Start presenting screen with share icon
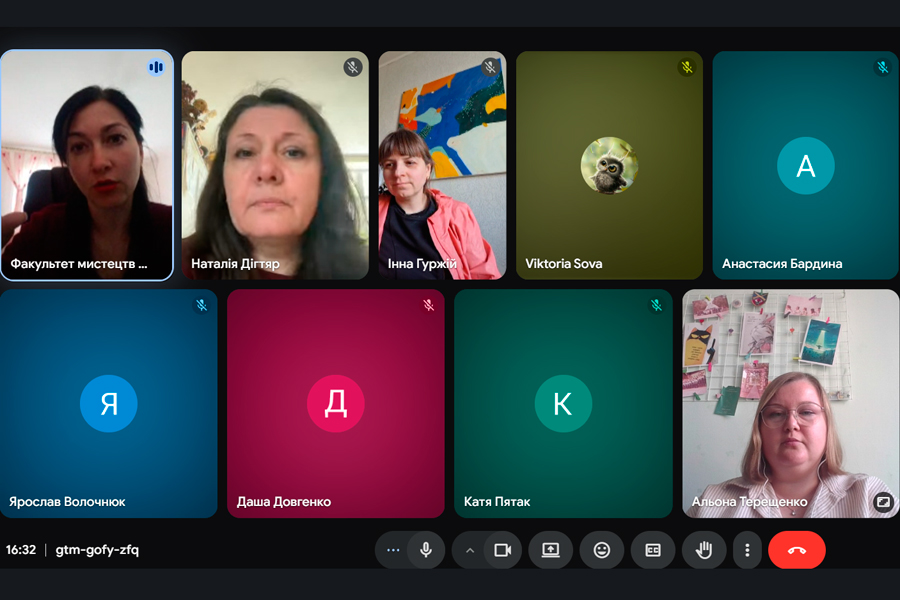The image size is (900, 600). click(x=550, y=550)
